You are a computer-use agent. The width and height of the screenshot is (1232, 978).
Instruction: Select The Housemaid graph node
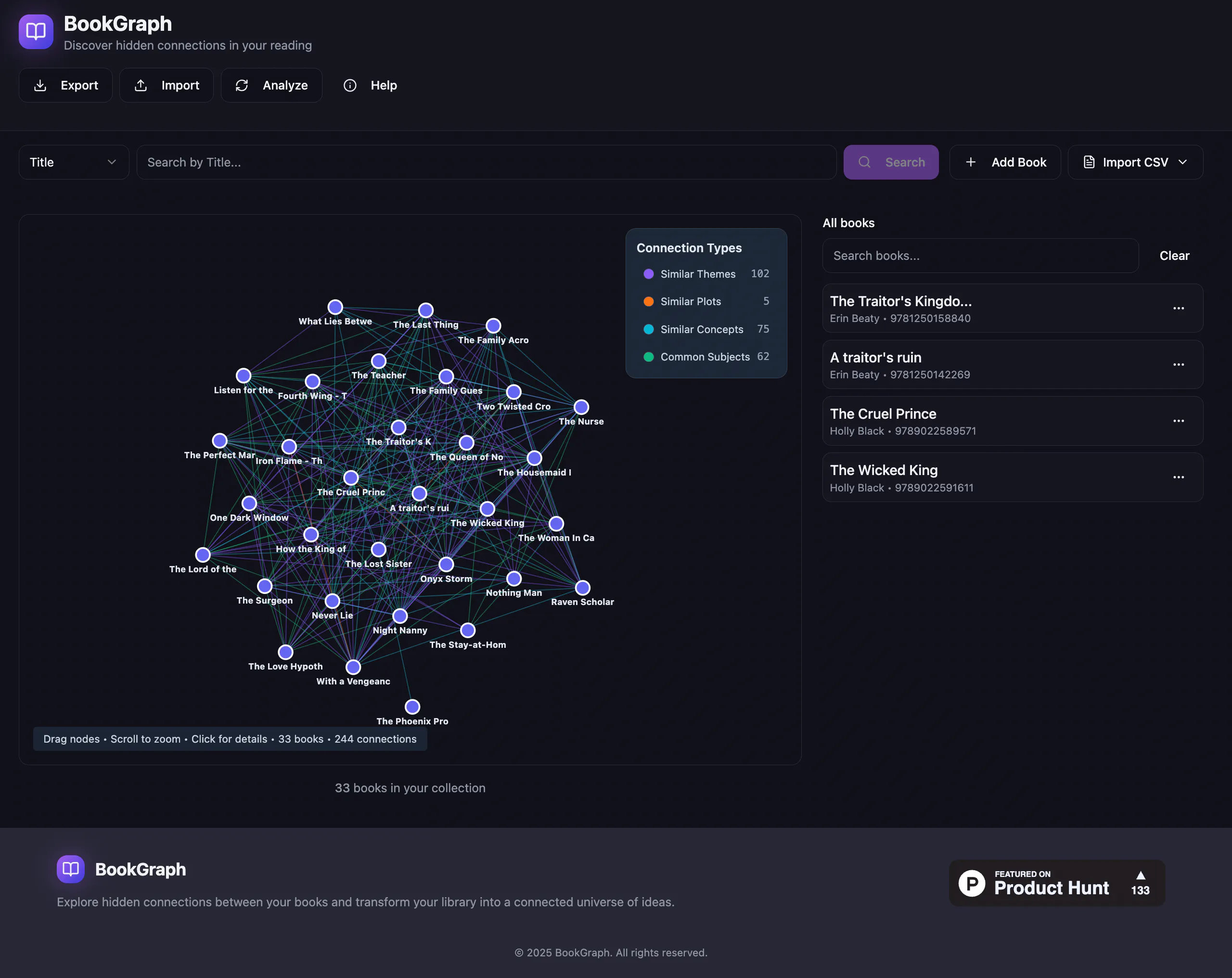pos(534,458)
